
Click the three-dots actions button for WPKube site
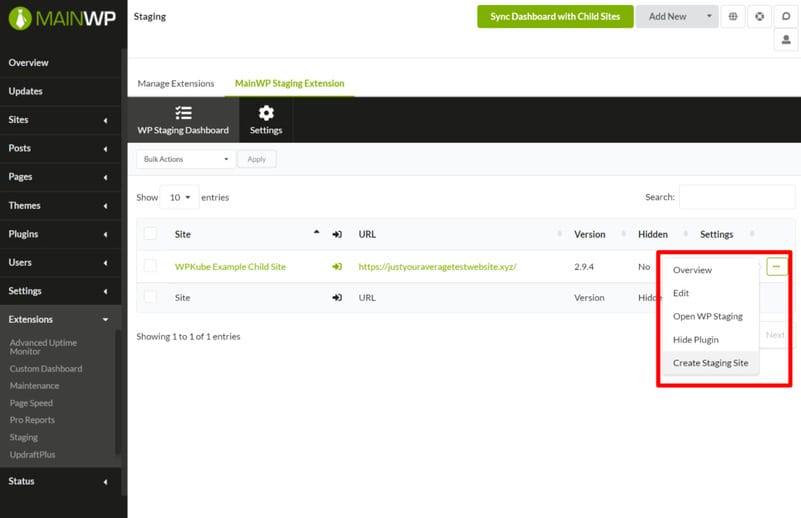click(x=776, y=267)
